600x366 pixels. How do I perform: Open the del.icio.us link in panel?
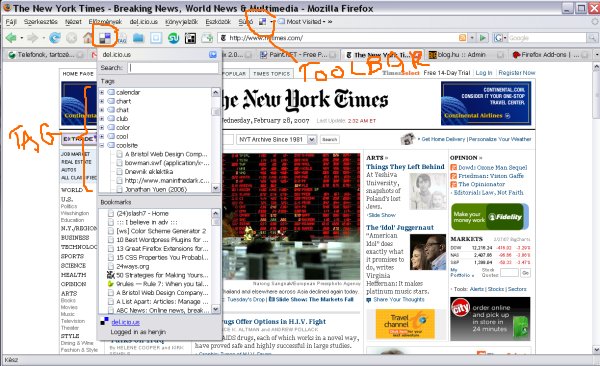click(x=125, y=322)
